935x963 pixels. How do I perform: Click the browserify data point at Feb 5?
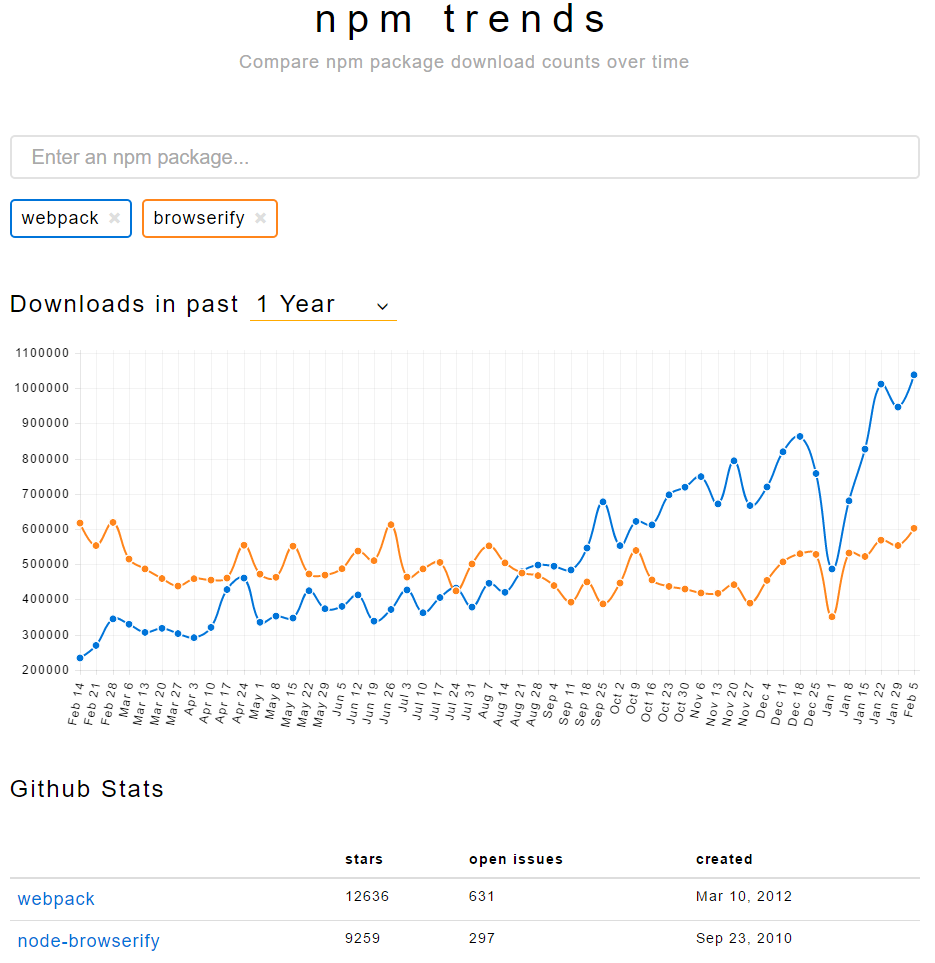[x=913, y=528]
